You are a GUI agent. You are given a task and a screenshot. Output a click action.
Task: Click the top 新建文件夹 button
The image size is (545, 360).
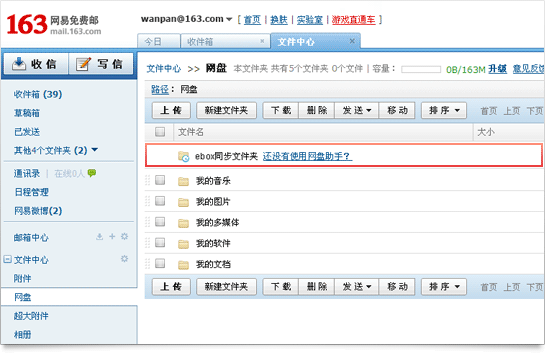pyautogui.click(x=226, y=110)
